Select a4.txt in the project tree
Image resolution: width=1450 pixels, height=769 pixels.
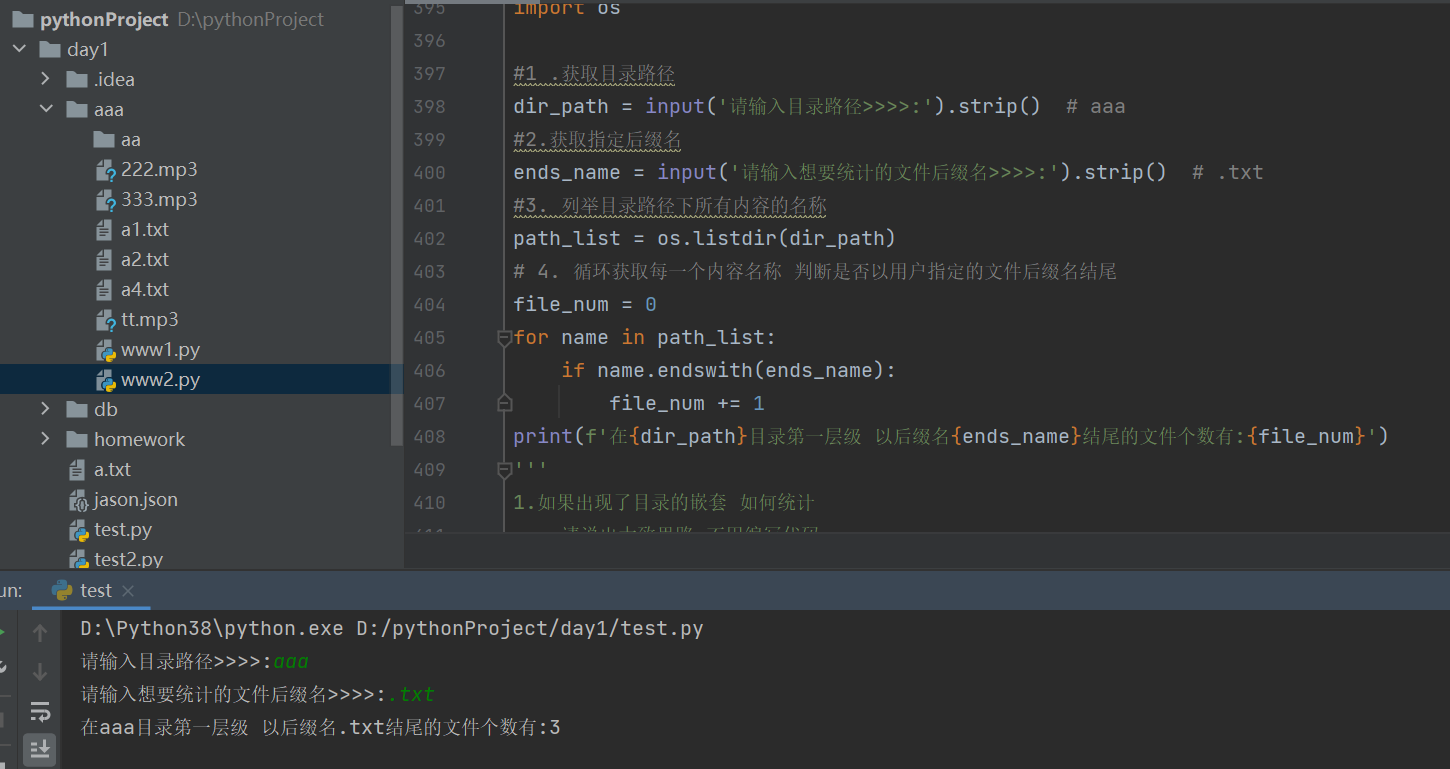145,290
